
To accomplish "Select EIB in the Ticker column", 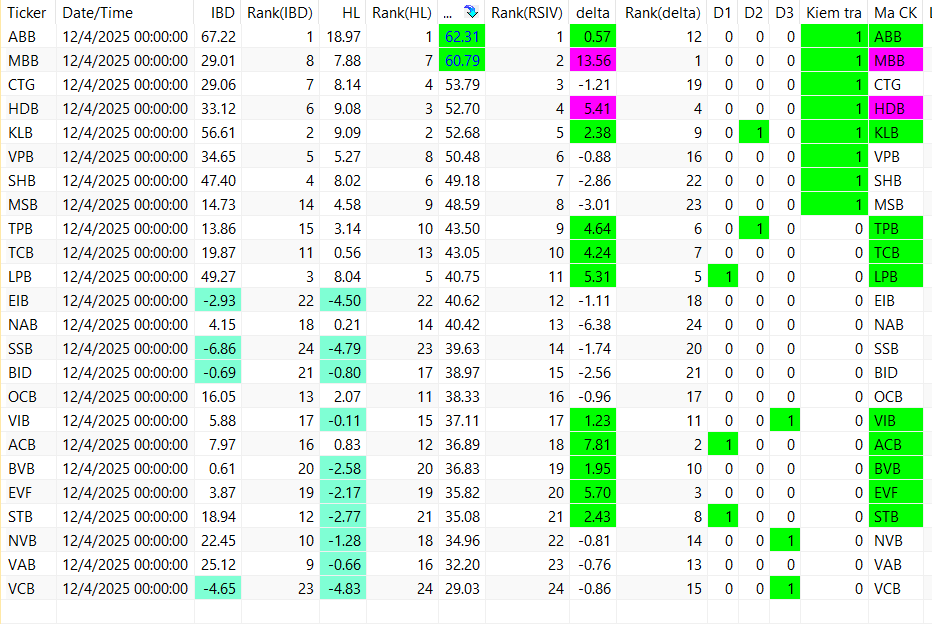I will point(18,301).
